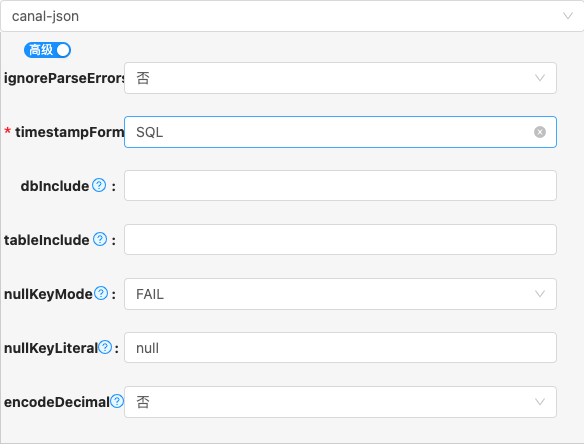The image size is (584, 444).
Task: Focus the tableInclude text field
Action: [340, 240]
